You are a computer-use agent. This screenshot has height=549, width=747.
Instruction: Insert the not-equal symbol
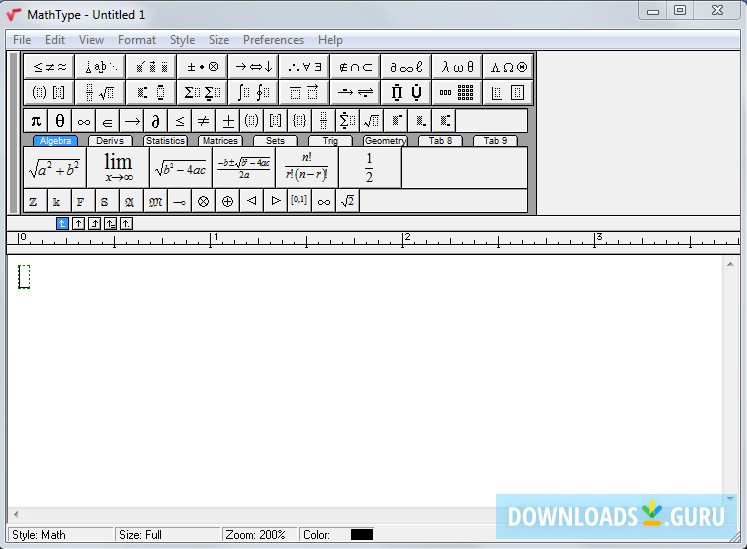click(x=204, y=121)
